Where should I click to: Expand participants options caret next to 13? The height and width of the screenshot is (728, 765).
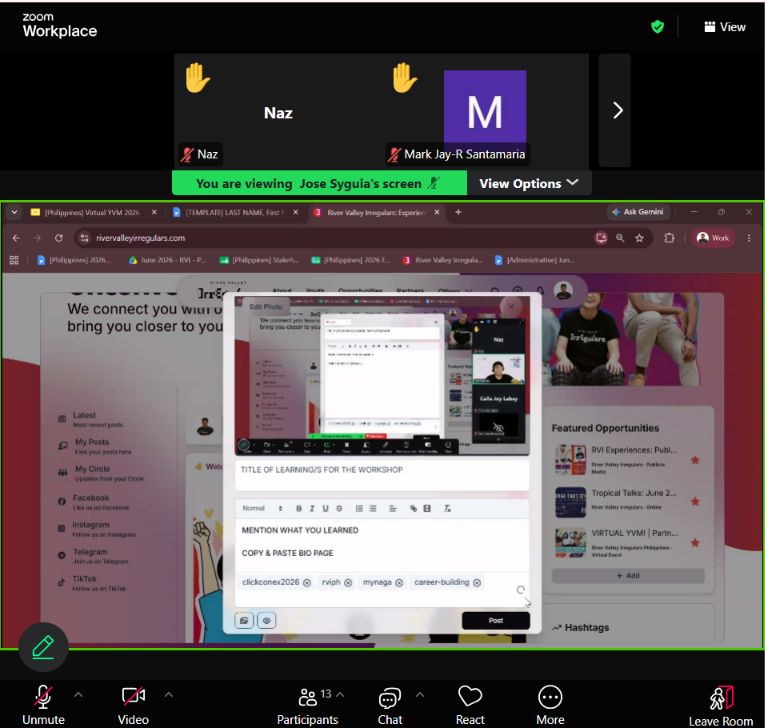(x=341, y=694)
